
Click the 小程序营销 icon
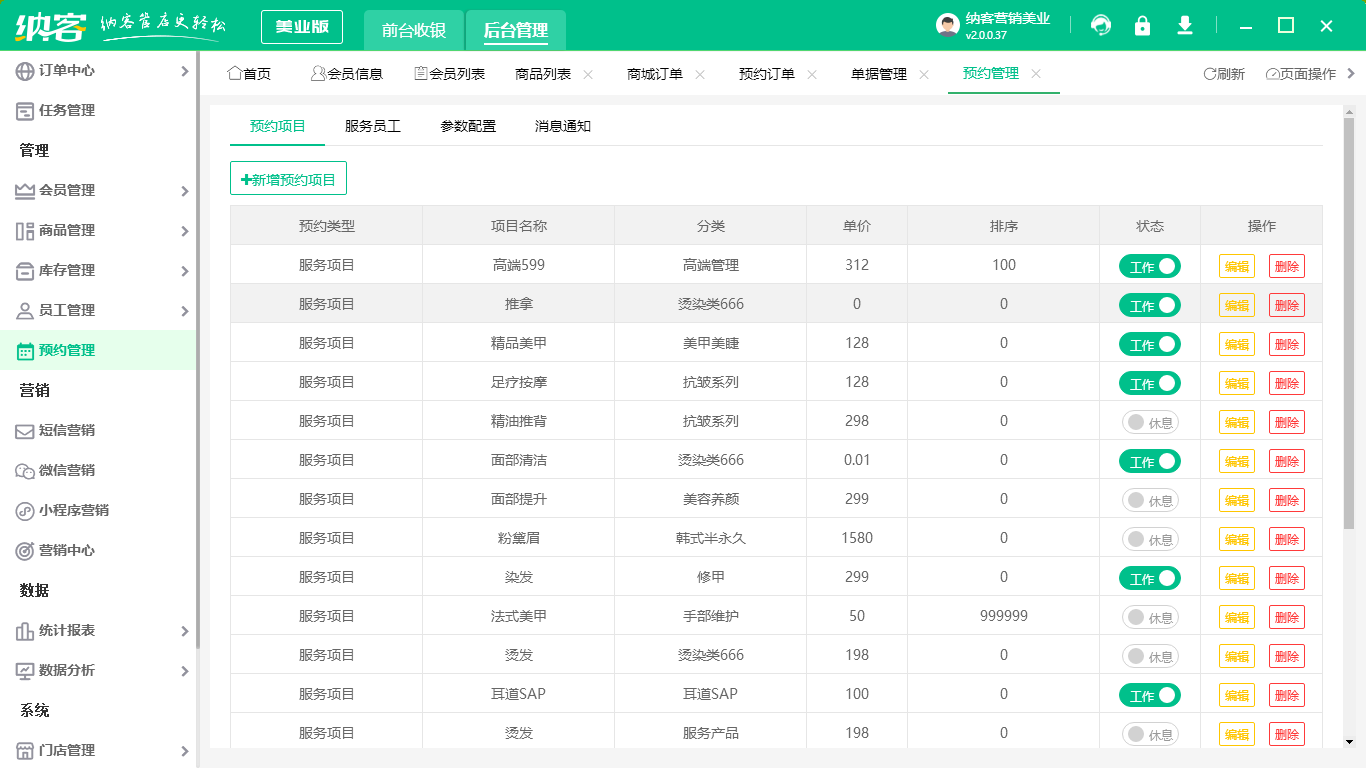25,511
